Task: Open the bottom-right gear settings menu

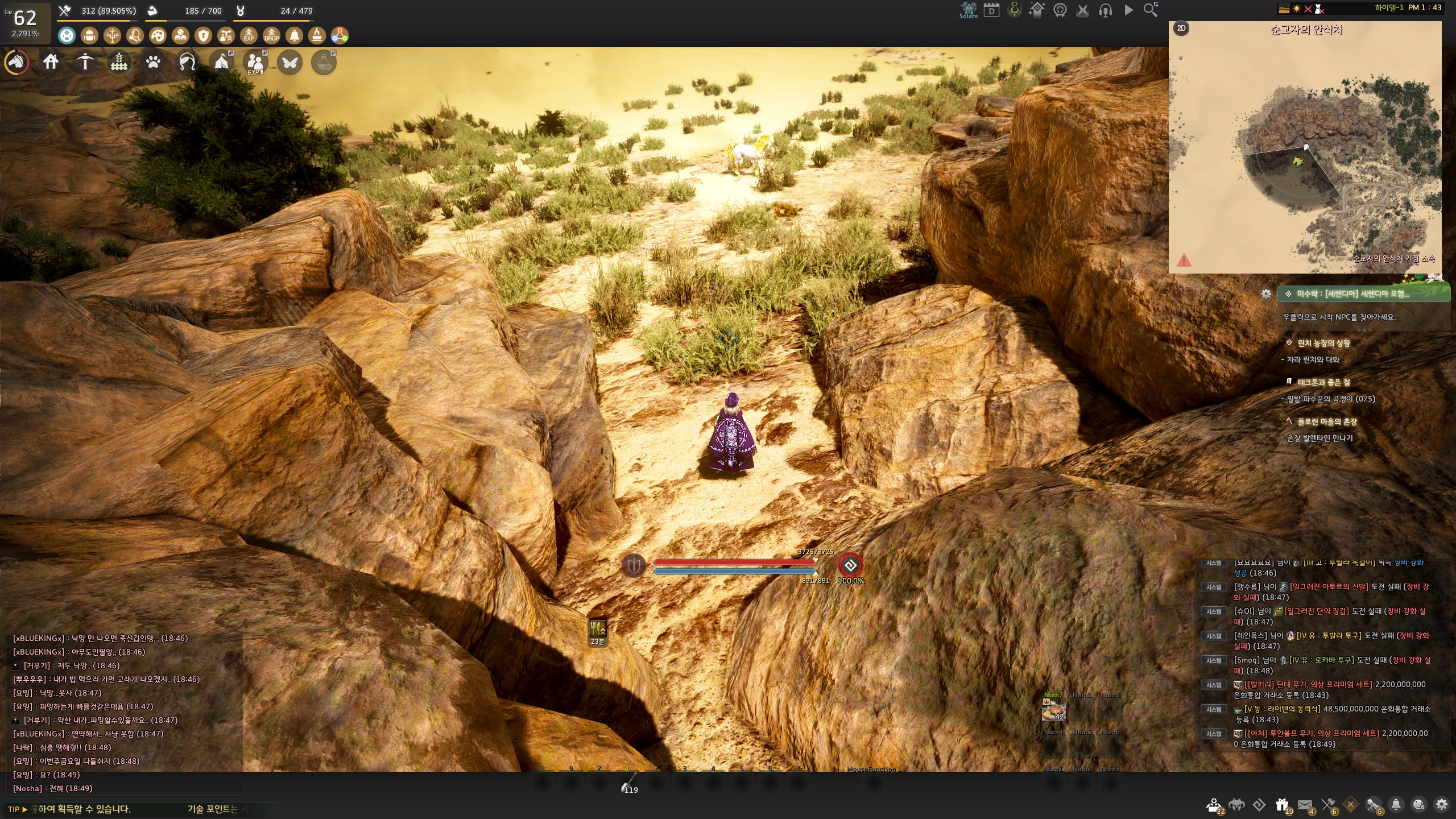Action: pos(1441,805)
